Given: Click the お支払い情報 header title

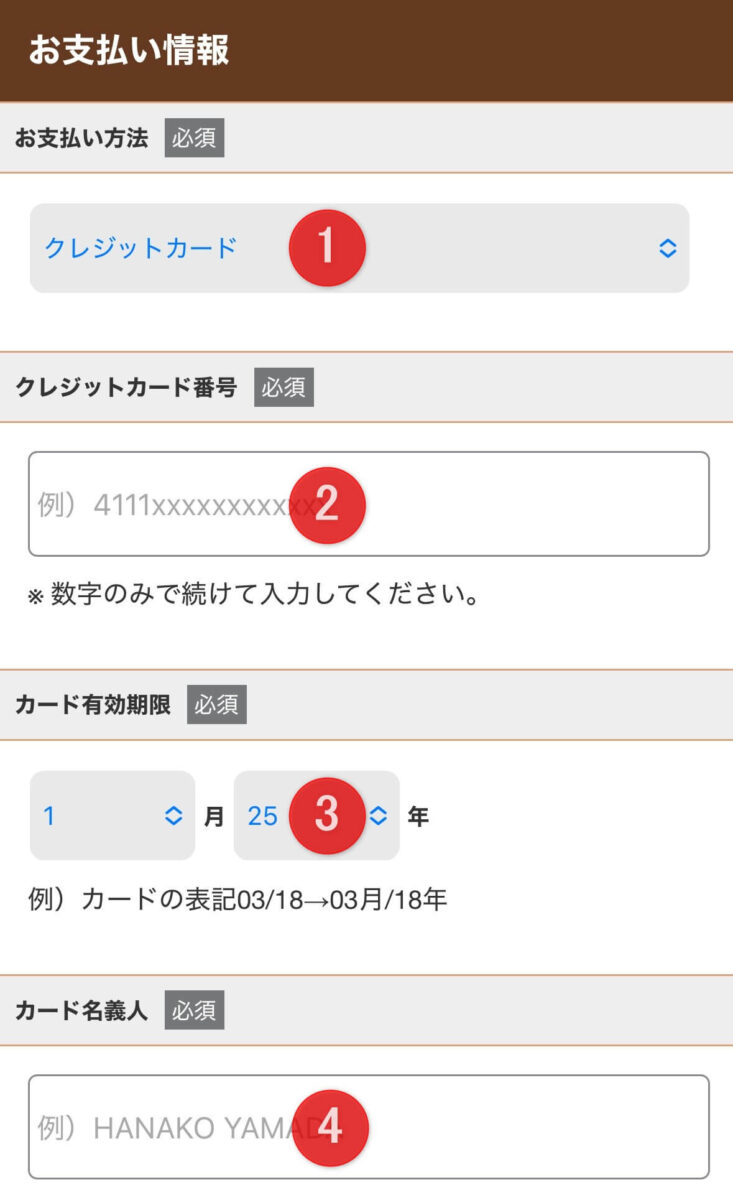Looking at the screenshot, I should click(x=129, y=50).
